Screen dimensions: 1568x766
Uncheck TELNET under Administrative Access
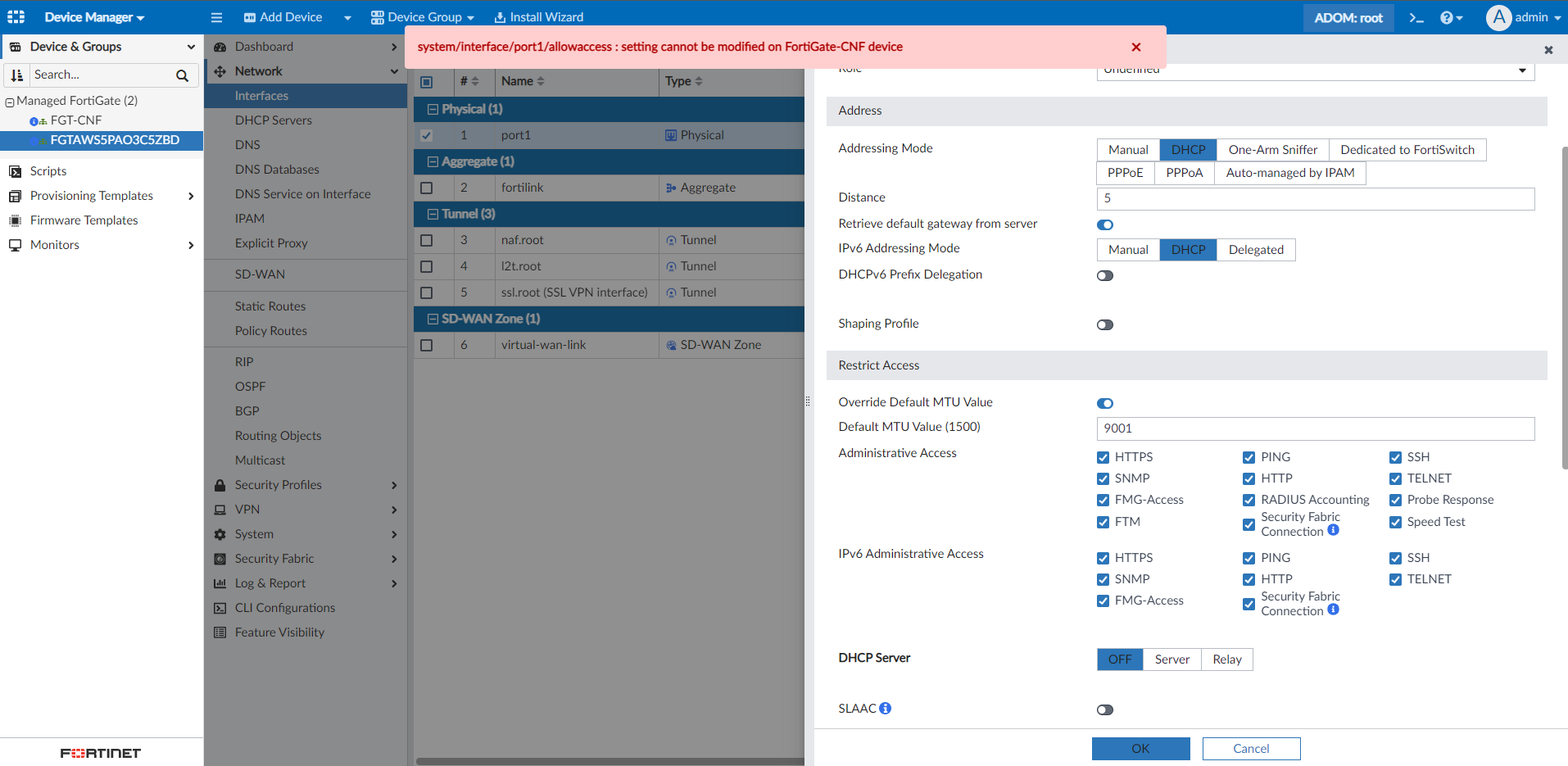click(1395, 478)
